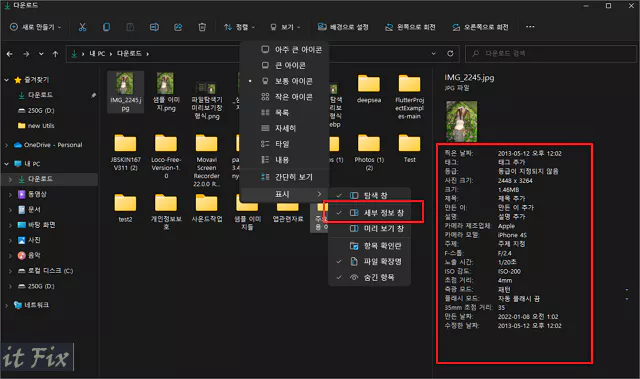This screenshot has height=379, width=640.
Task: Open the 정렬 sort dropdown
Action: tap(239, 27)
